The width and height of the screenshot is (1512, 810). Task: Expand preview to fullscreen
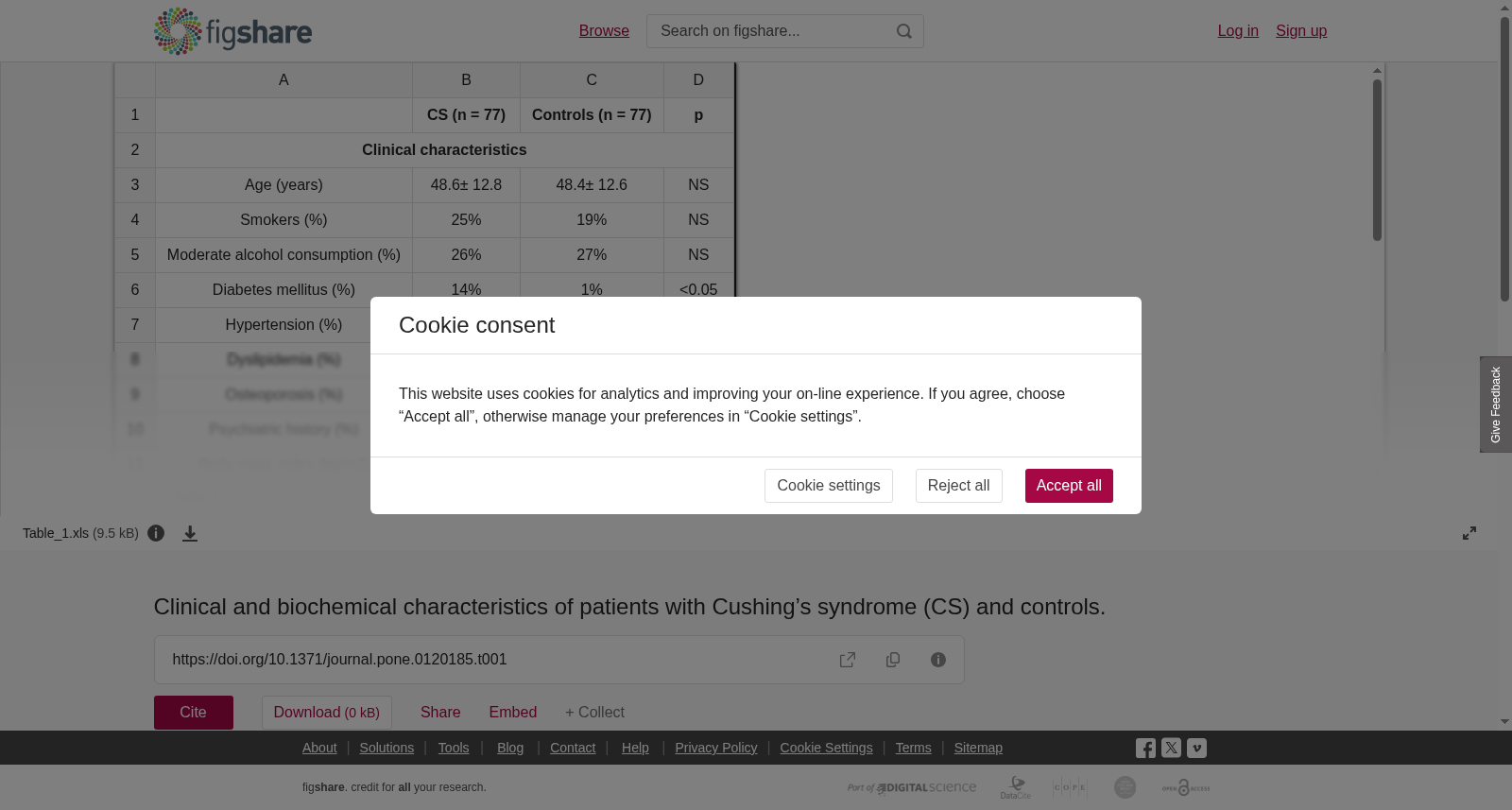coord(1469,533)
